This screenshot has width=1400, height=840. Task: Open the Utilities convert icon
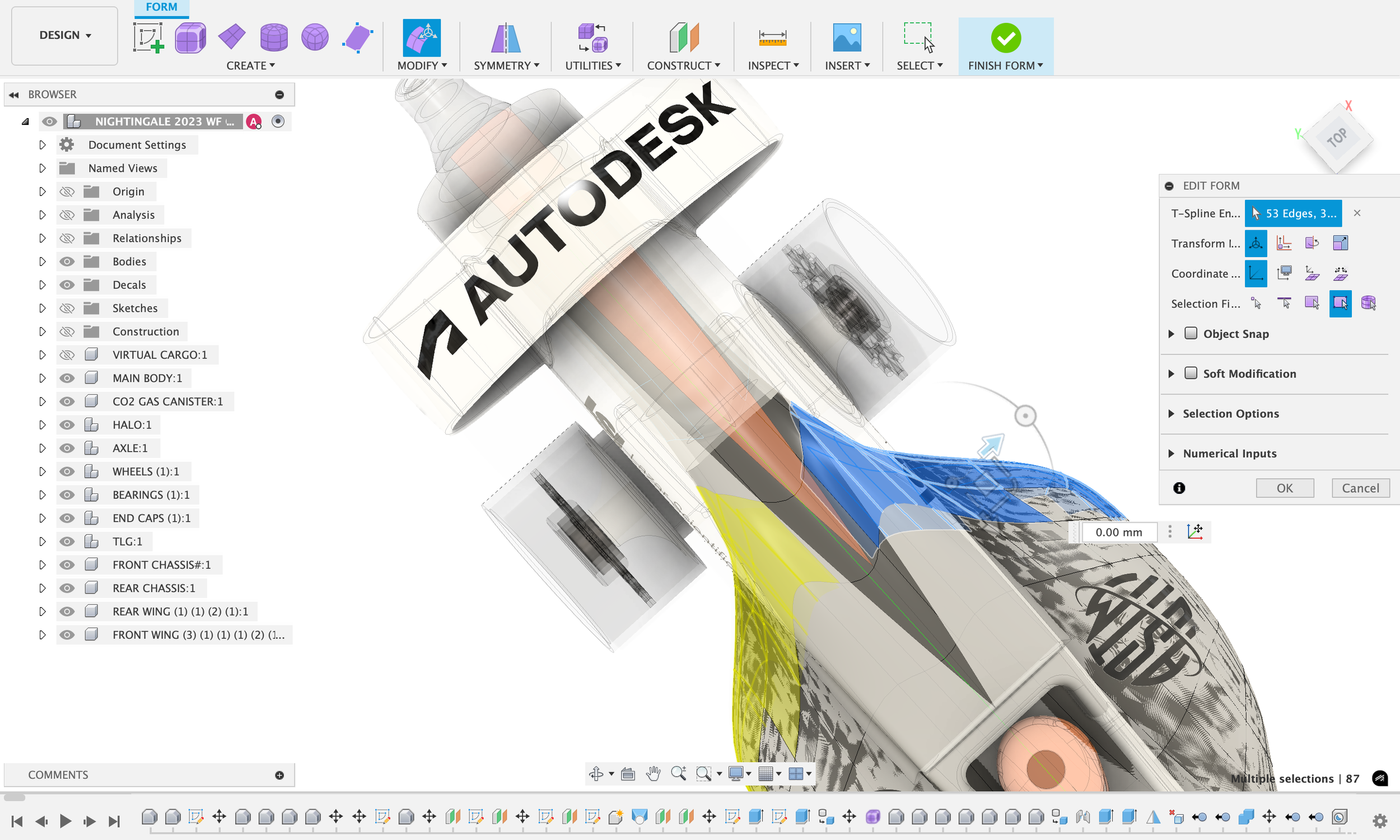coord(592,38)
